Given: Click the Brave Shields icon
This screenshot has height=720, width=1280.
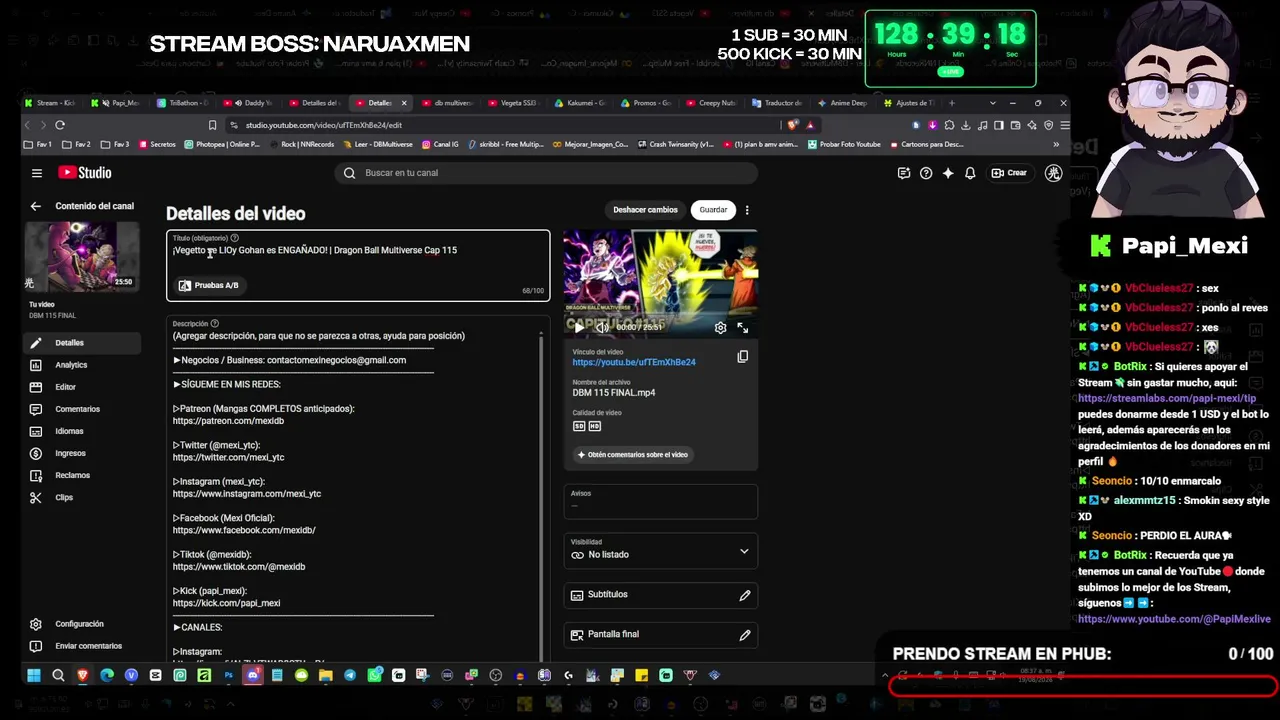Looking at the screenshot, I should click(x=793, y=125).
